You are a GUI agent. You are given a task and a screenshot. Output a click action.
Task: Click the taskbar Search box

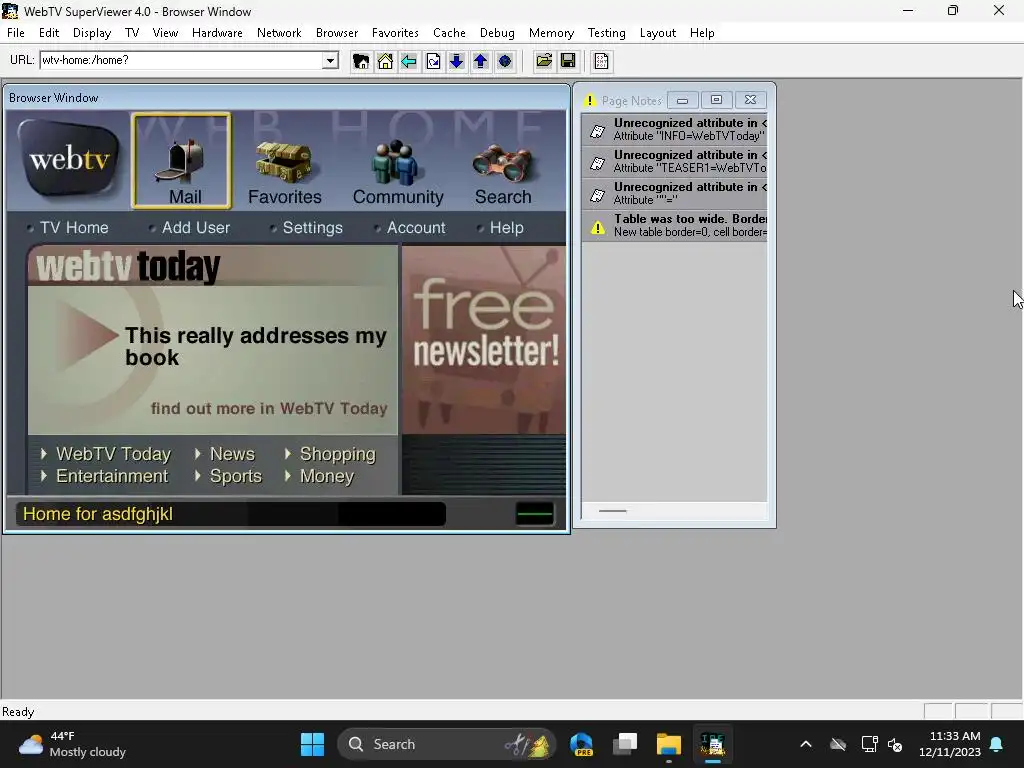(446, 744)
